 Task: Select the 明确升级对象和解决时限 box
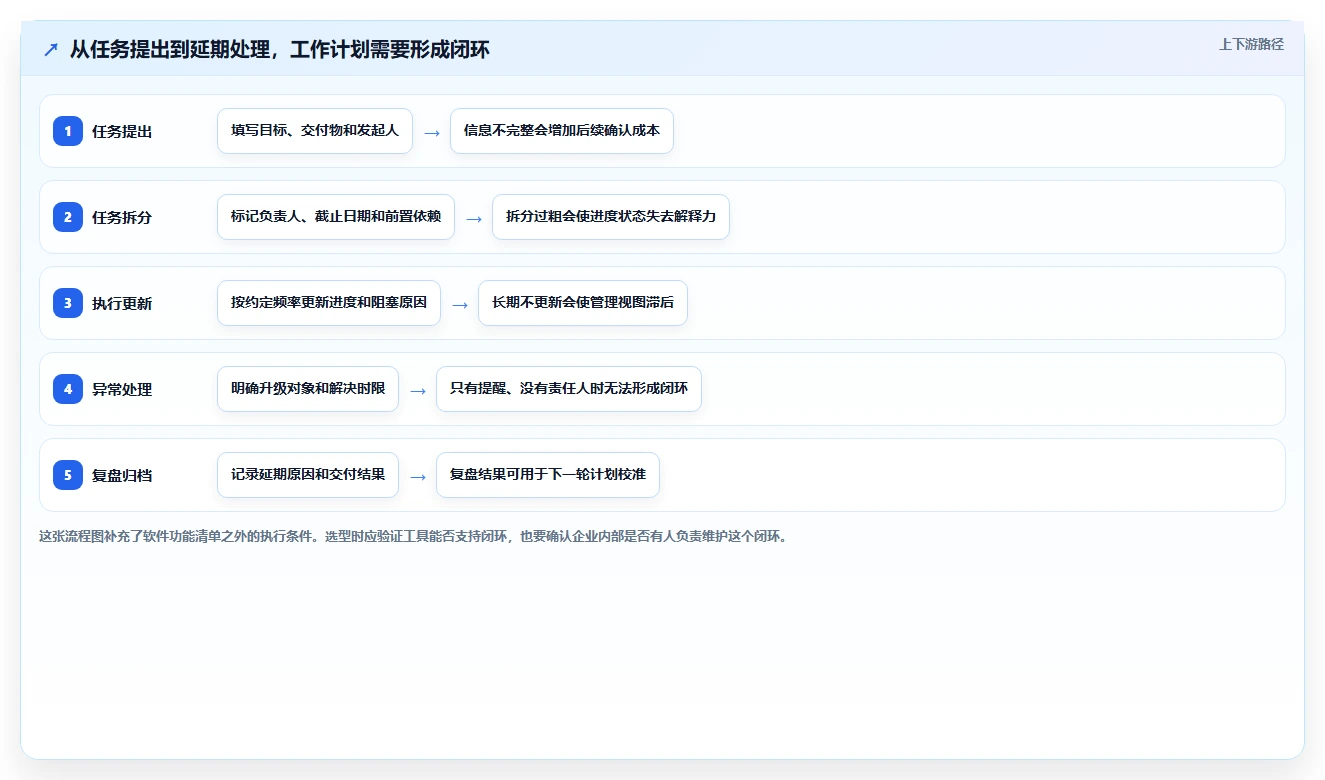point(308,389)
